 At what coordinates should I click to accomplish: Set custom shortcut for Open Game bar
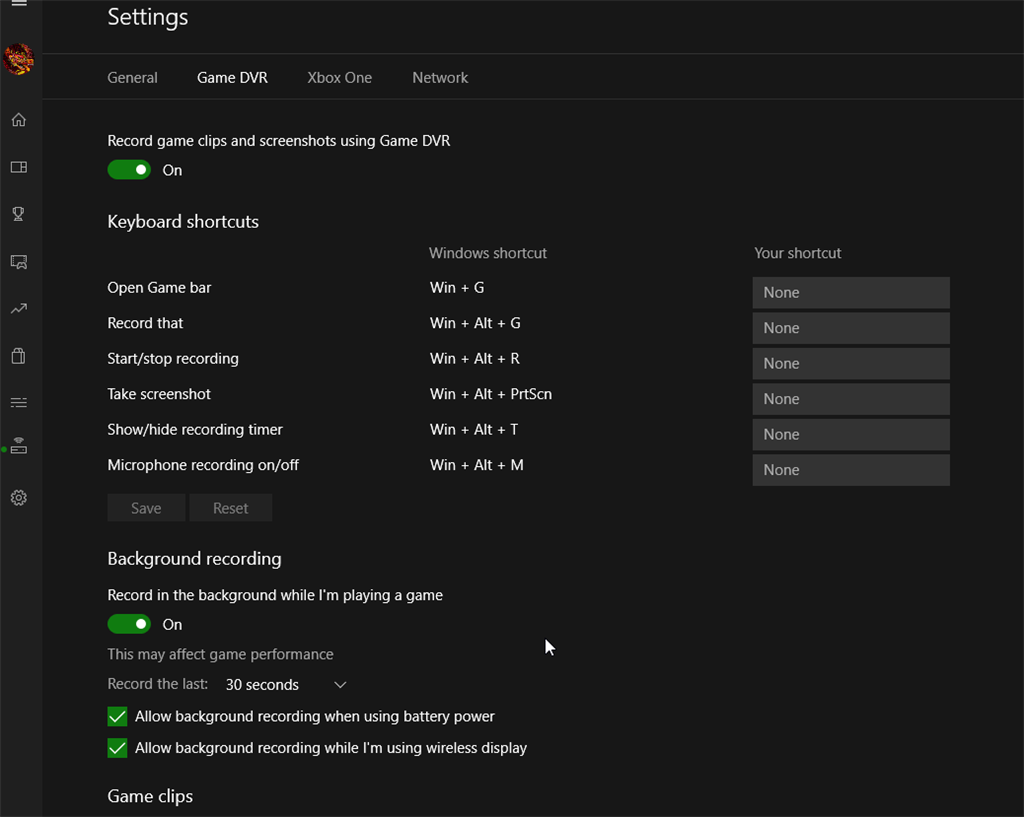pyautogui.click(x=851, y=293)
